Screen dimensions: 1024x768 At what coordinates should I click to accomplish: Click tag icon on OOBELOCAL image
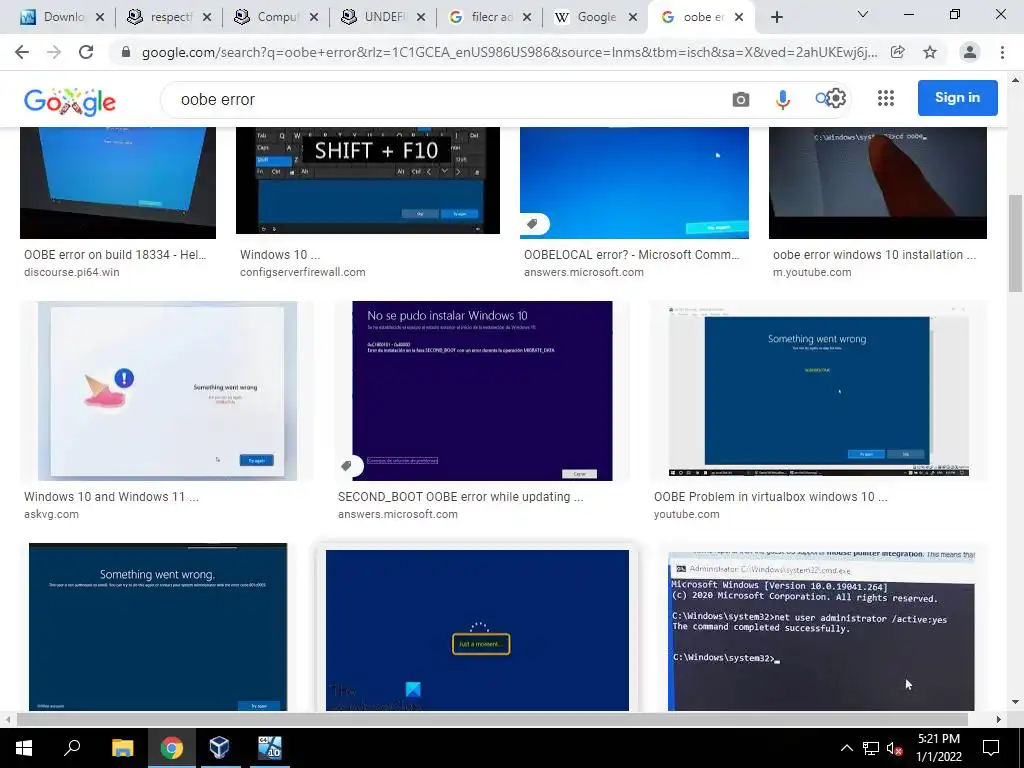[533, 224]
